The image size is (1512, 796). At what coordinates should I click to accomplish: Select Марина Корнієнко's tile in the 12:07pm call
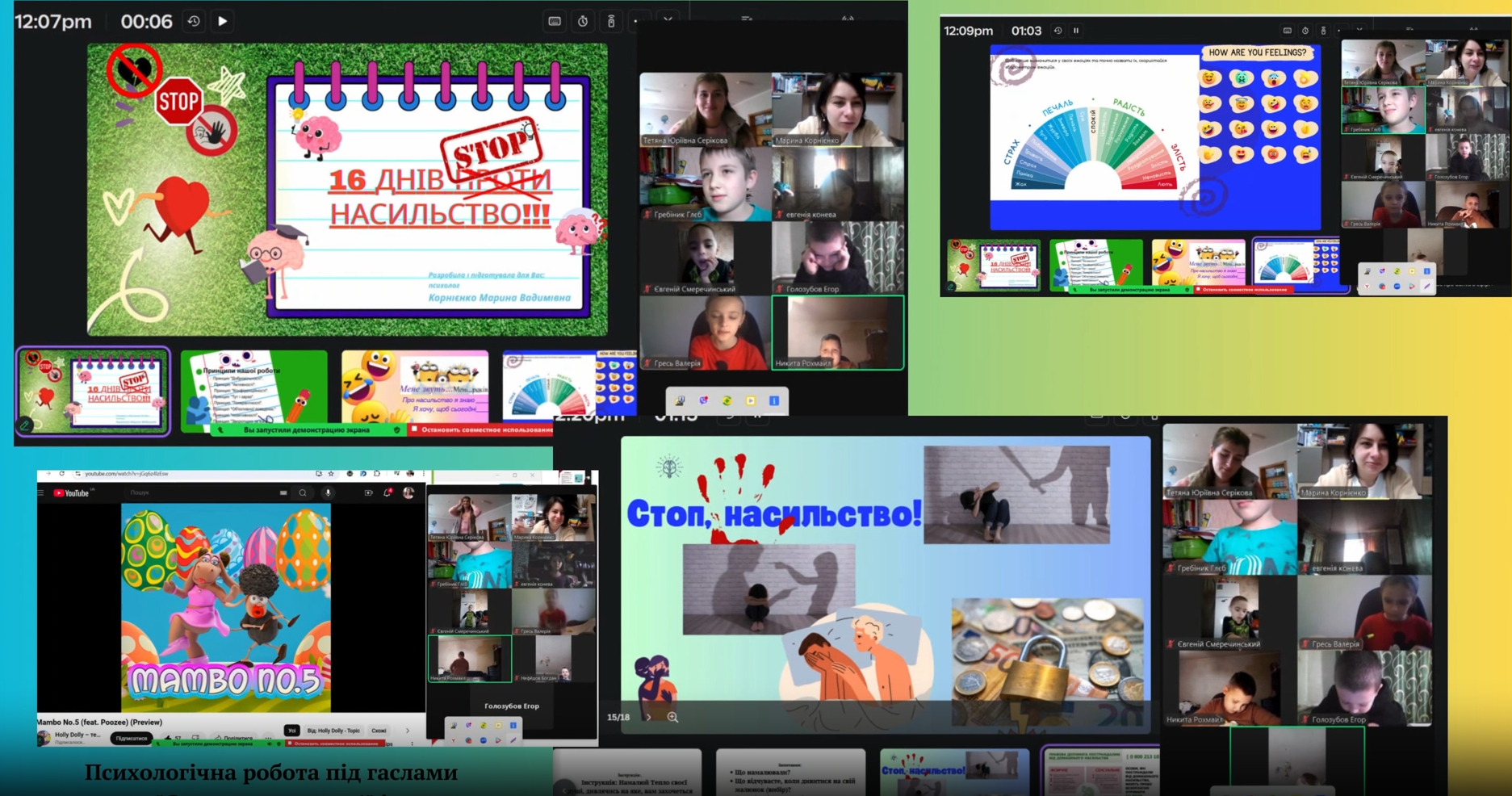click(x=838, y=109)
